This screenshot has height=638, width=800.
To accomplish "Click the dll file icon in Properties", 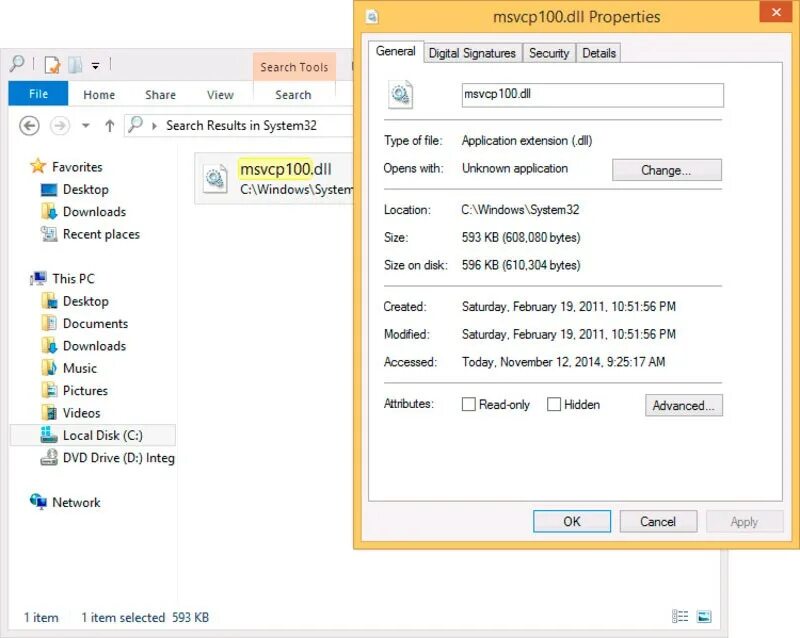I will click(x=401, y=94).
